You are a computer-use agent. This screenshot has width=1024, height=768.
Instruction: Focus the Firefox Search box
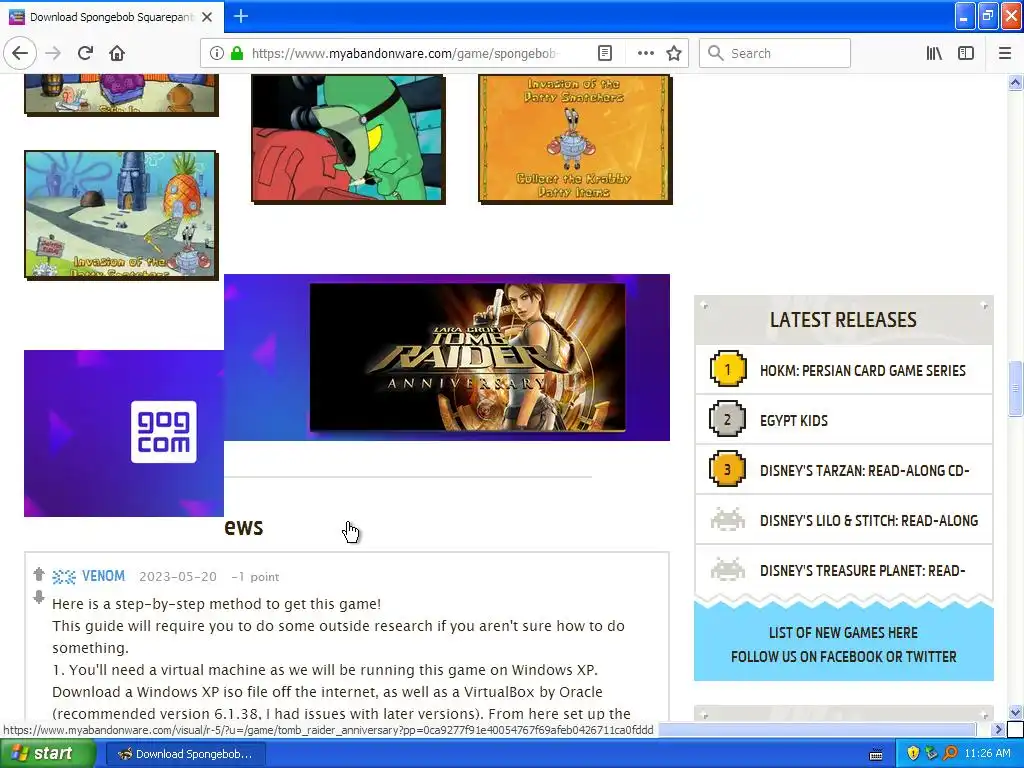775,54
